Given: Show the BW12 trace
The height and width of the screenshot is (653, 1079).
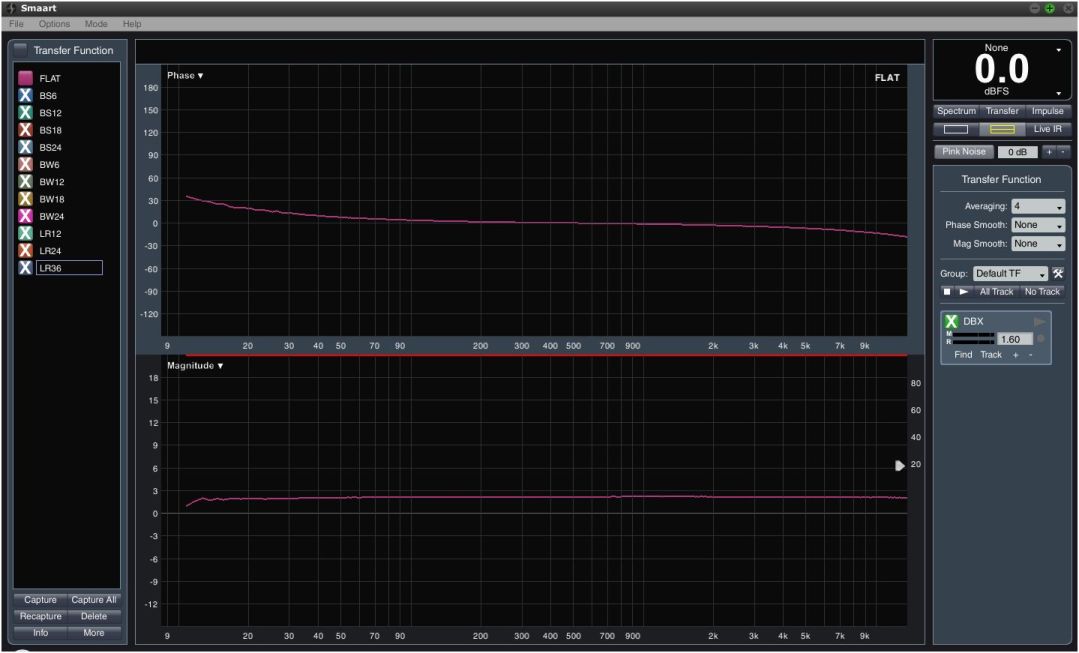Looking at the screenshot, I should coord(25,181).
